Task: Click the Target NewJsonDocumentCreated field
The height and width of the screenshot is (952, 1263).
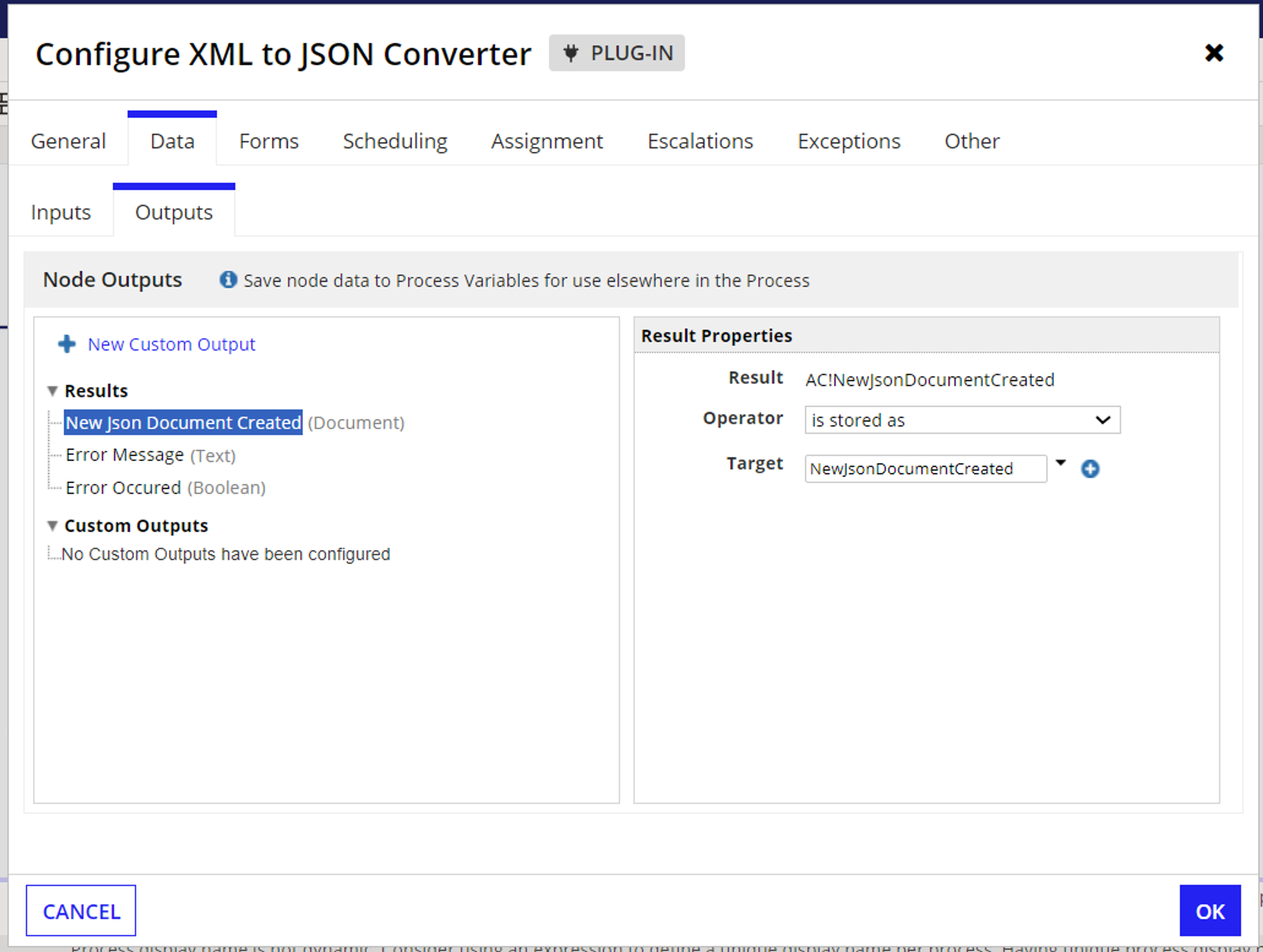Action: click(926, 469)
